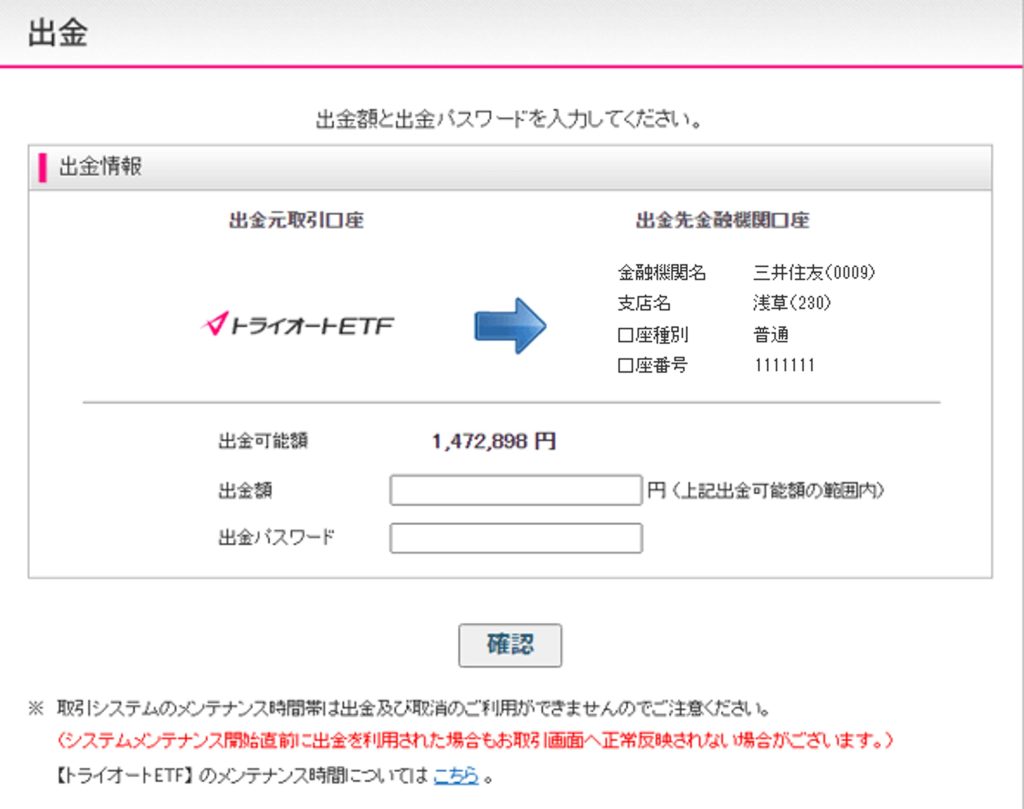This screenshot has width=1024, height=809.
Task: Click the 出金元取引口座 heading
Action: [296, 220]
